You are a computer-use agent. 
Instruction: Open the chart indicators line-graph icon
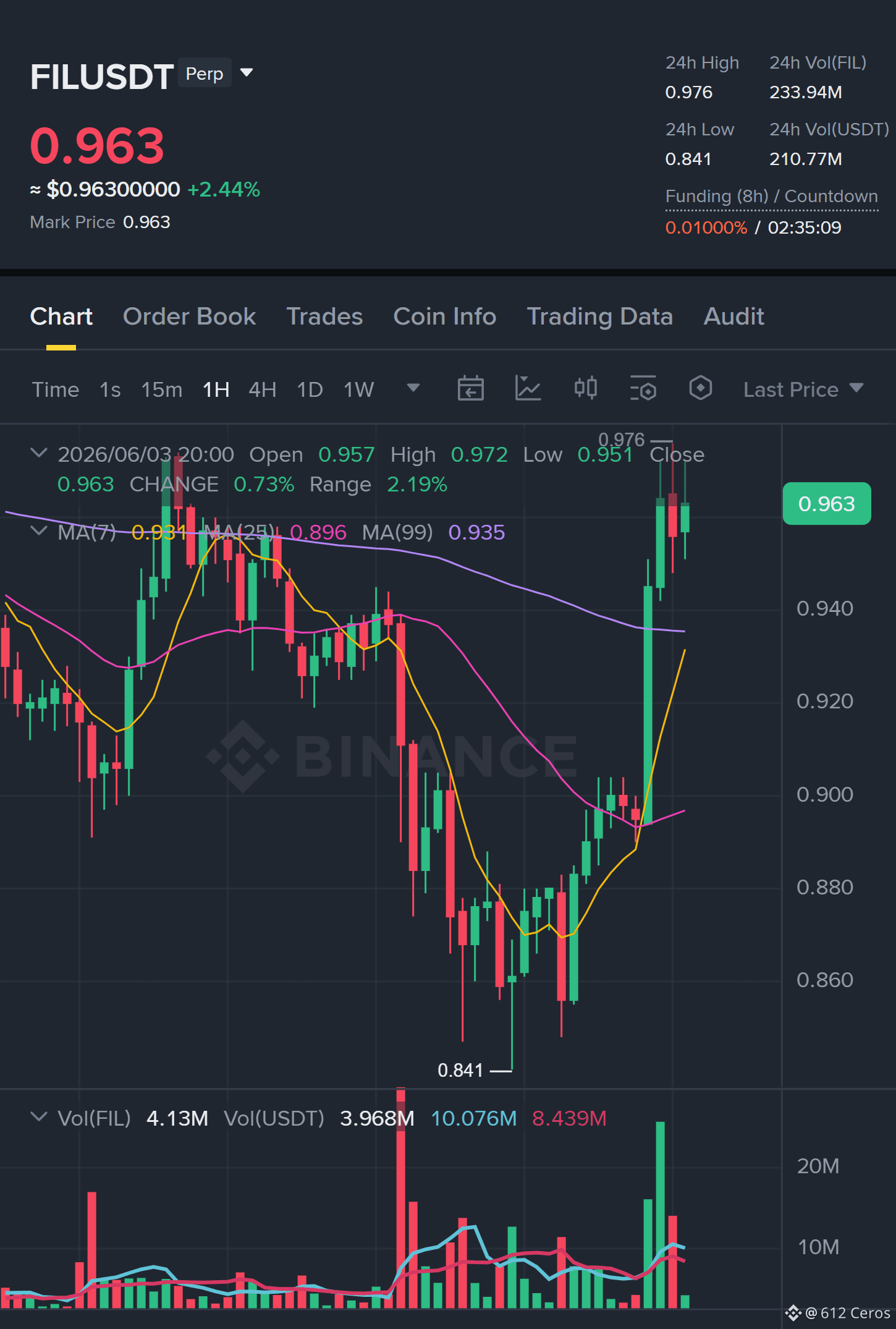(528, 389)
